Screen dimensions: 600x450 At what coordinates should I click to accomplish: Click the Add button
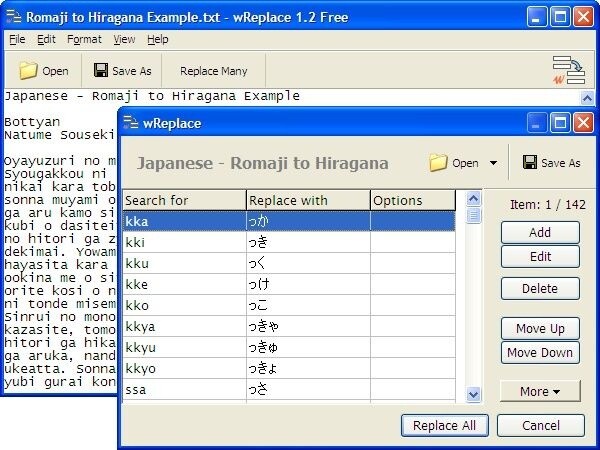540,232
